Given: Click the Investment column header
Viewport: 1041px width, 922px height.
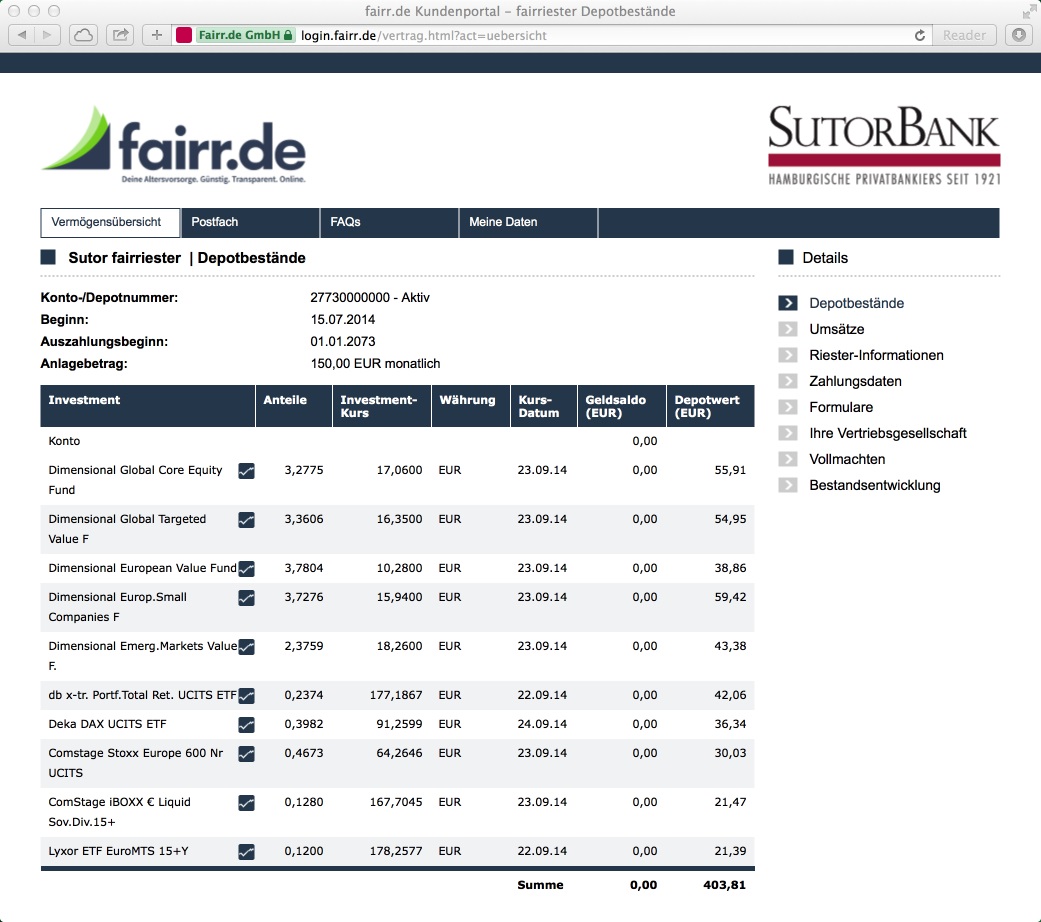Looking at the screenshot, I should (147, 406).
